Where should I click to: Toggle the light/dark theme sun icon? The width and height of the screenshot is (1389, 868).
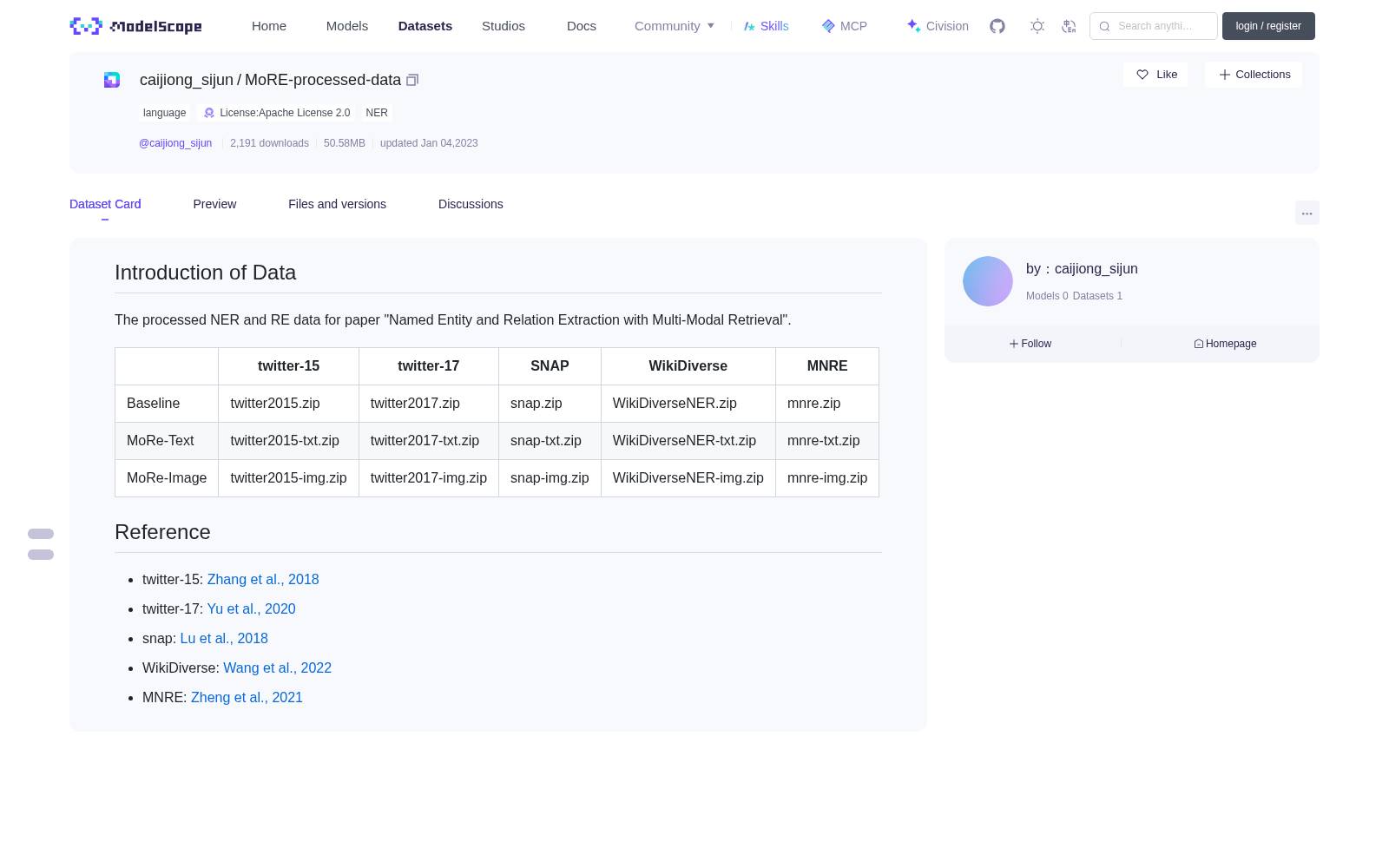coord(1037,26)
